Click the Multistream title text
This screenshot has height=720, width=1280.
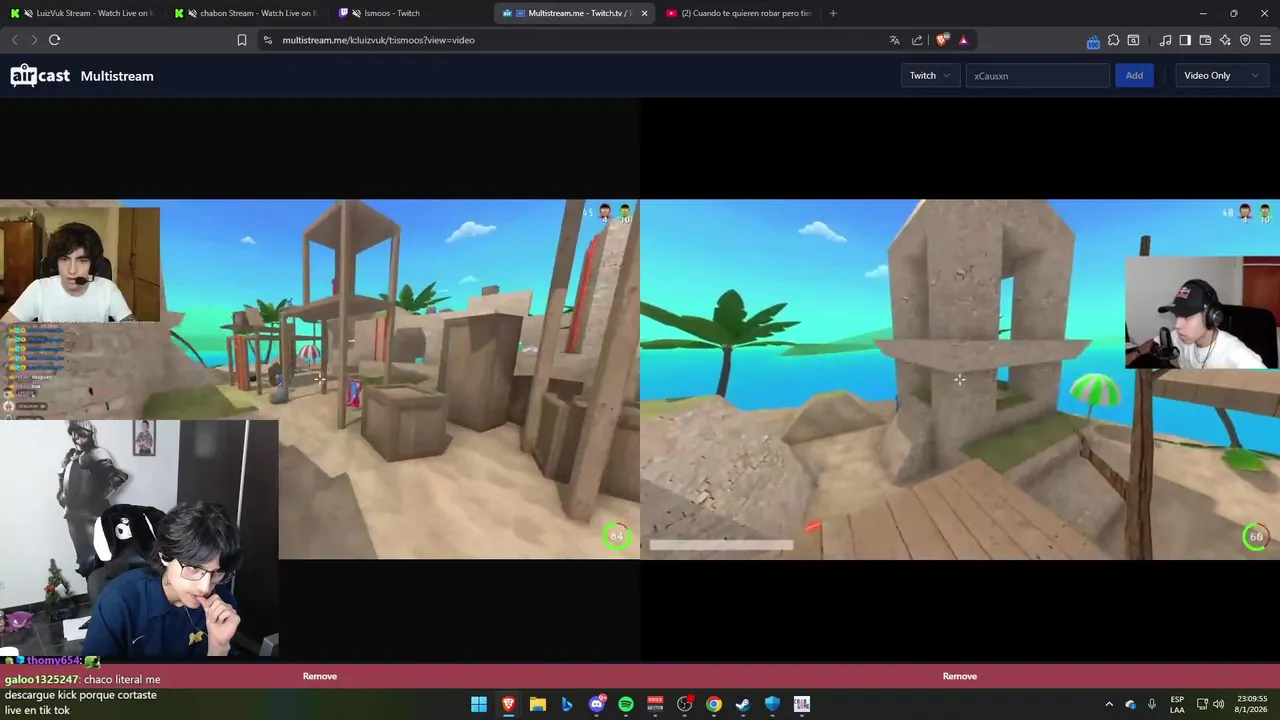pyautogui.click(x=117, y=76)
